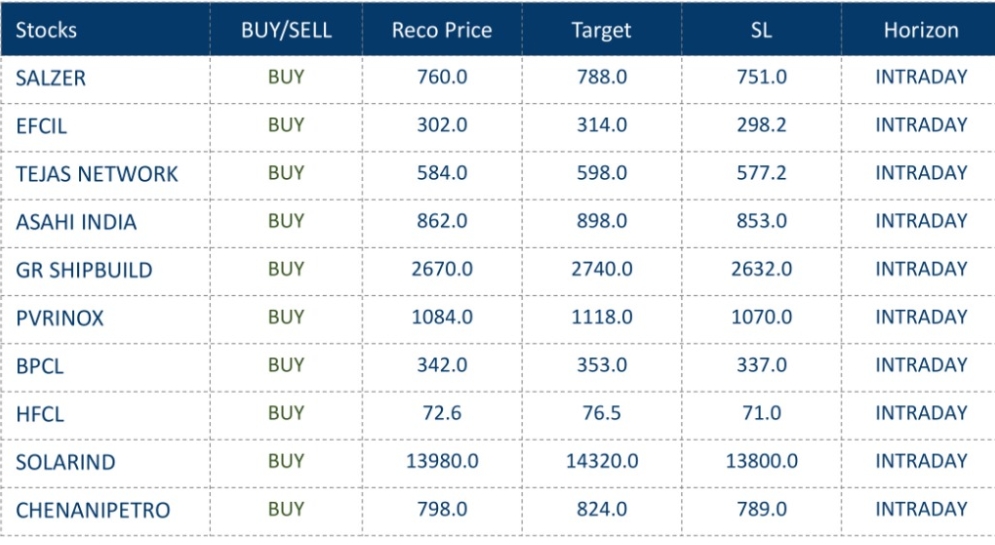Click the Stocks column header
The image size is (995, 545).
pos(46,30)
